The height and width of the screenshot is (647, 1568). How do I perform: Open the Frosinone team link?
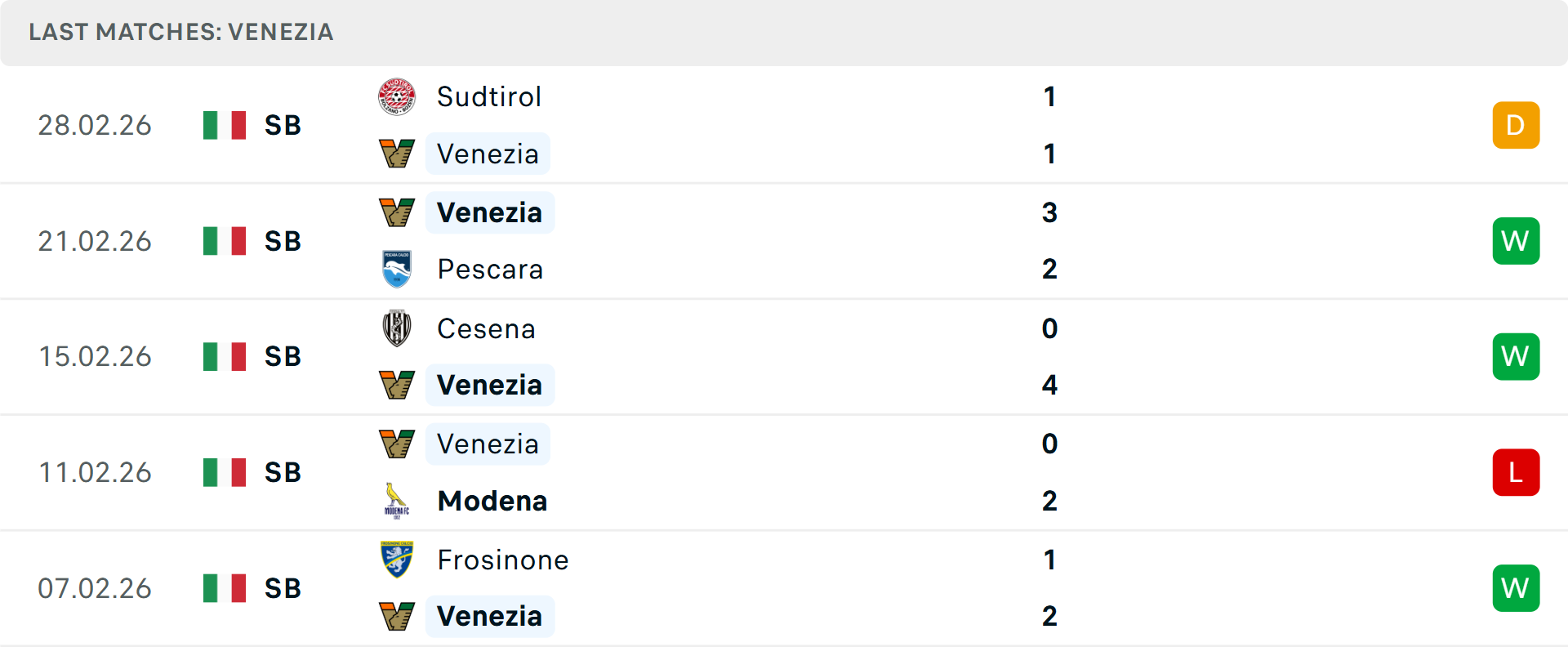tap(503, 560)
